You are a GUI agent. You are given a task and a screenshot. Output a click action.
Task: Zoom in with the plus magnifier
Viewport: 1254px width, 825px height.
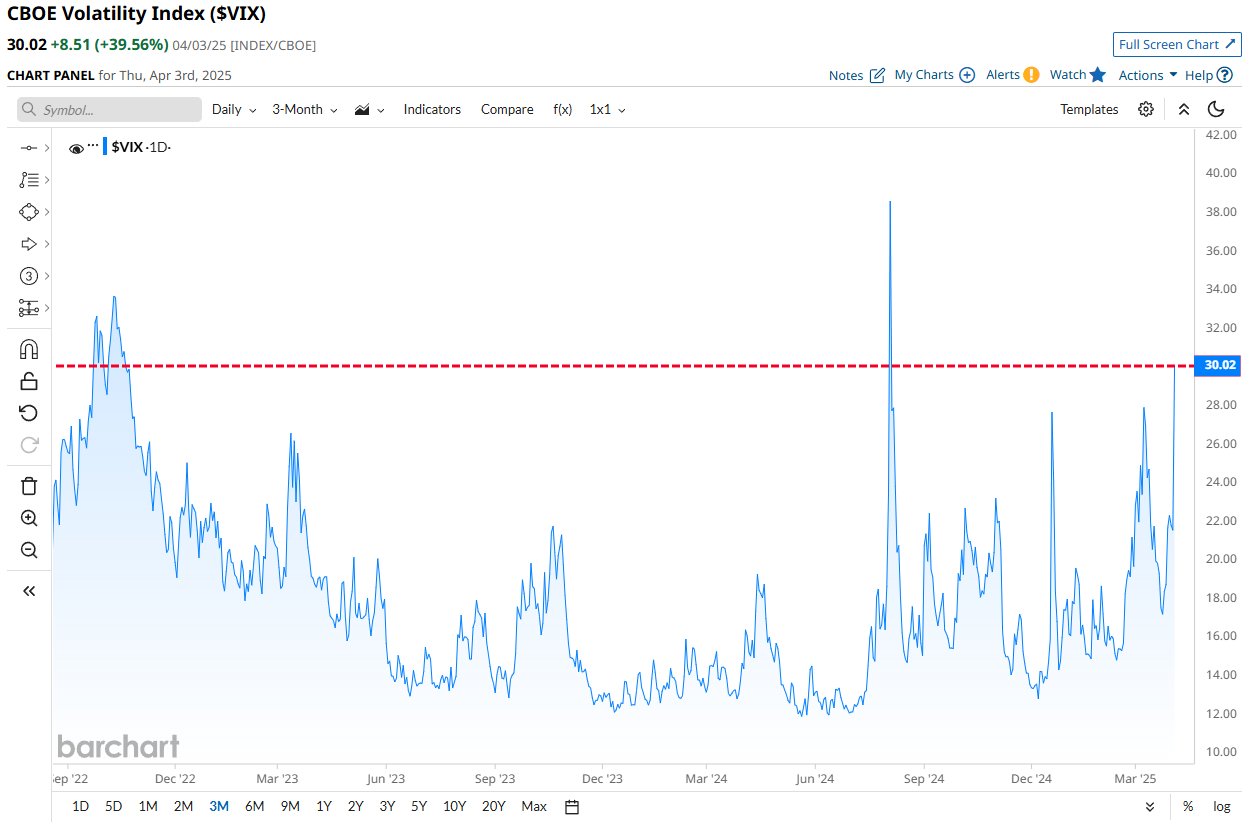[29, 518]
